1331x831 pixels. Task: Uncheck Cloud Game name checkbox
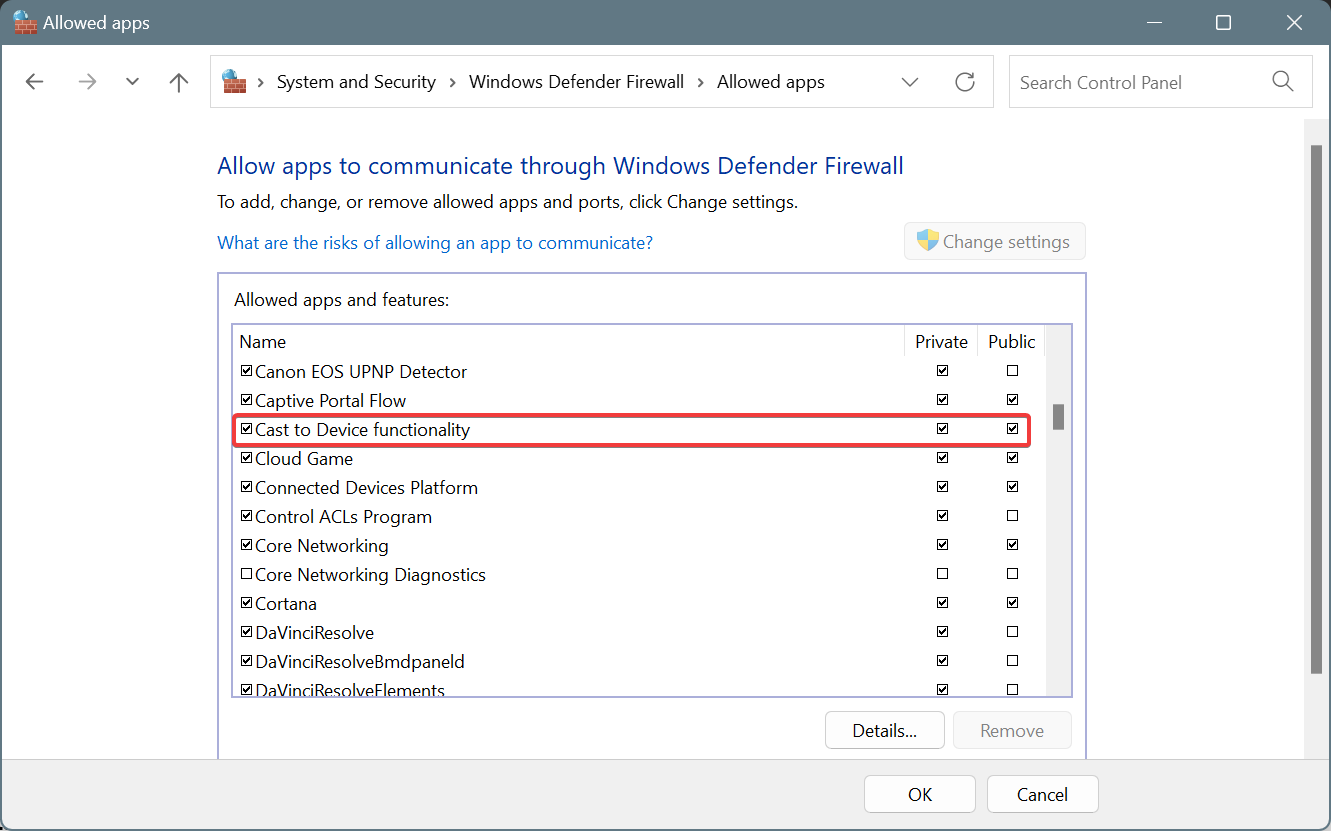[247, 458]
